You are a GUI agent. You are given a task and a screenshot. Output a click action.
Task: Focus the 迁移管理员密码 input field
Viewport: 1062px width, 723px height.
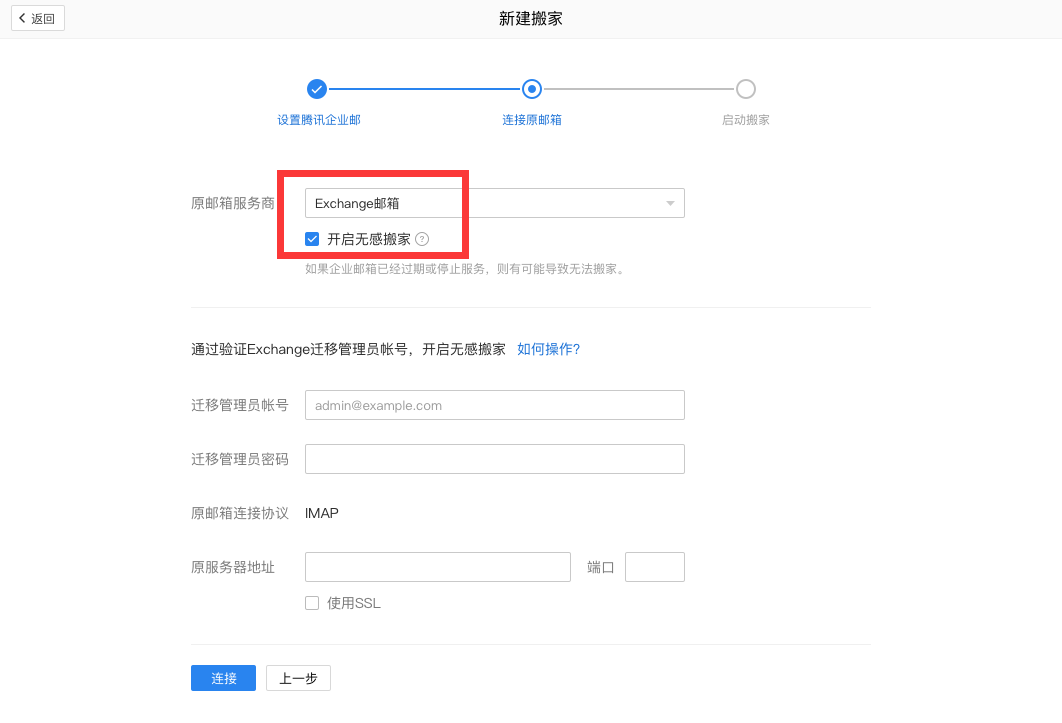494,459
